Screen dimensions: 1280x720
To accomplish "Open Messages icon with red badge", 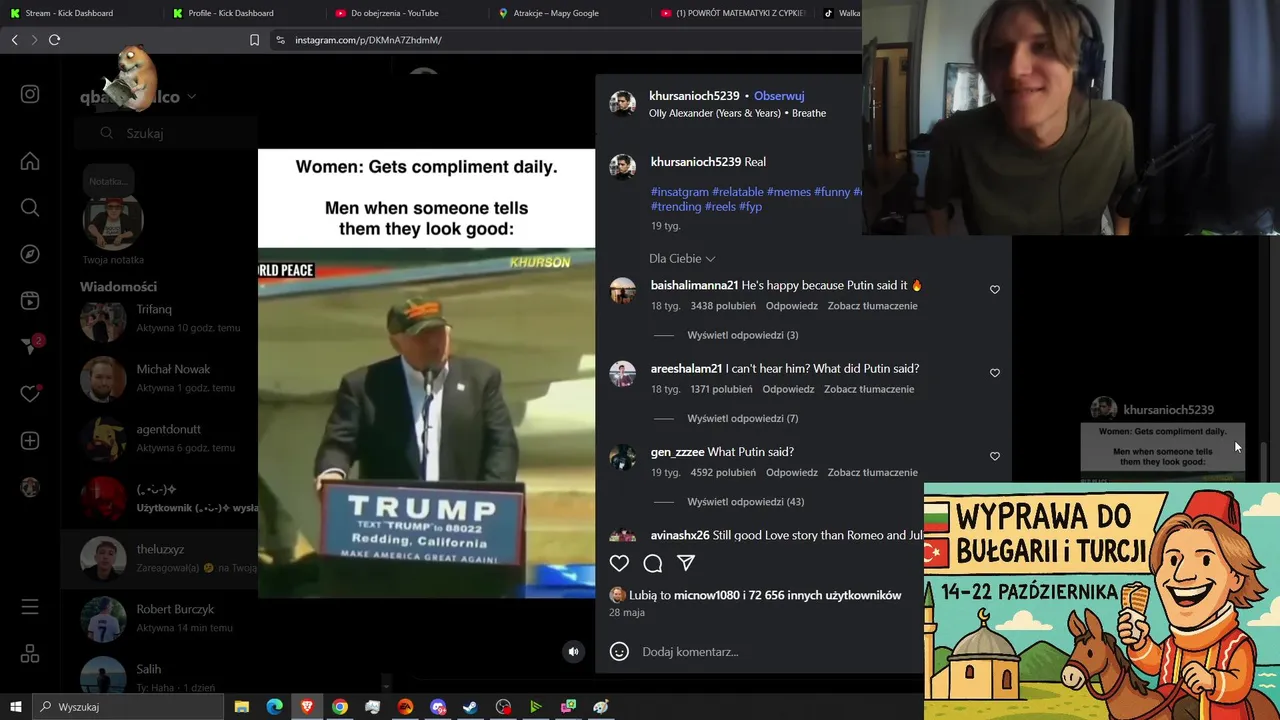I will [x=31, y=346].
